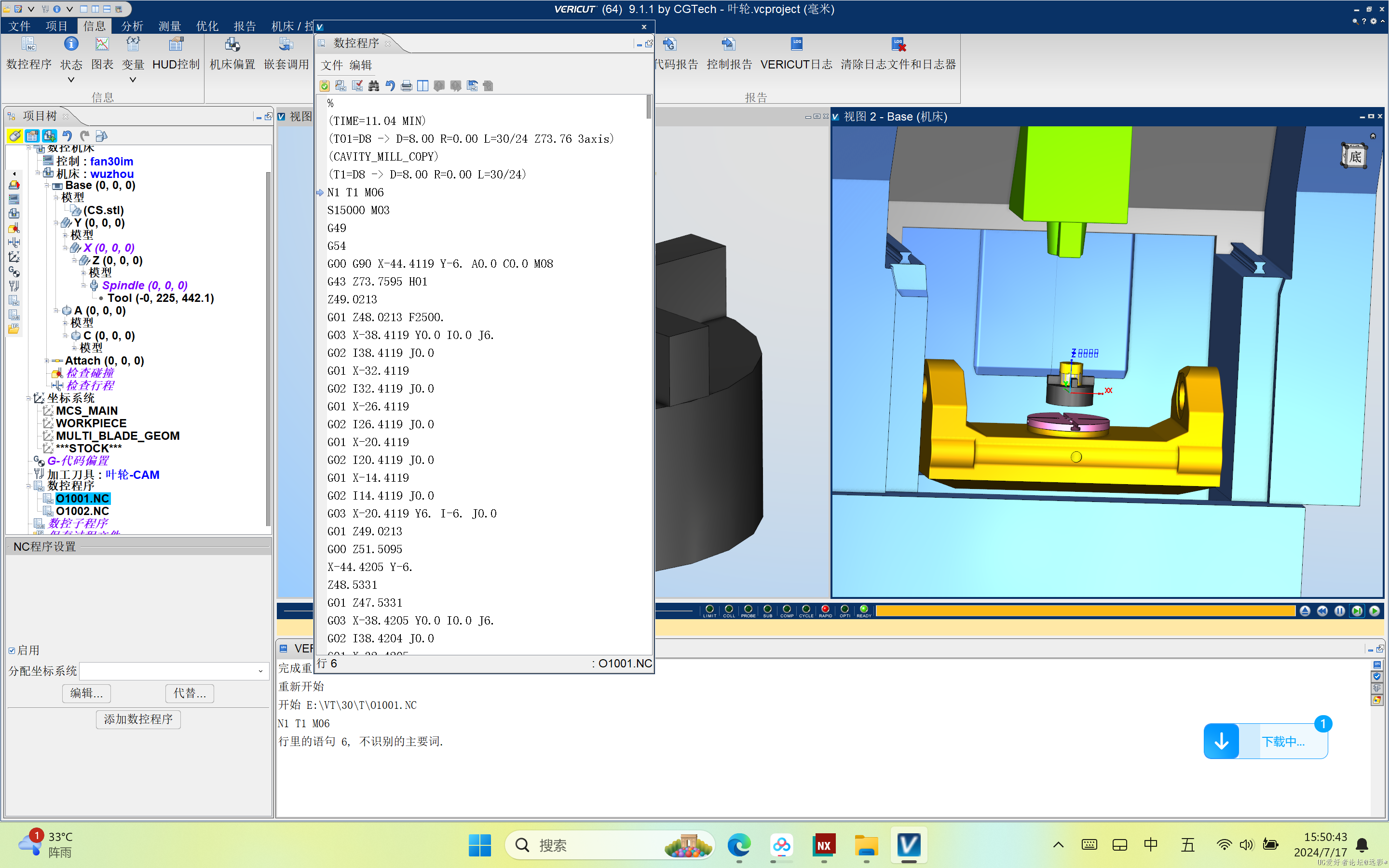Screen dimensions: 1389x868
Task: Open the 状态 info tool
Action: click(x=71, y=54)
